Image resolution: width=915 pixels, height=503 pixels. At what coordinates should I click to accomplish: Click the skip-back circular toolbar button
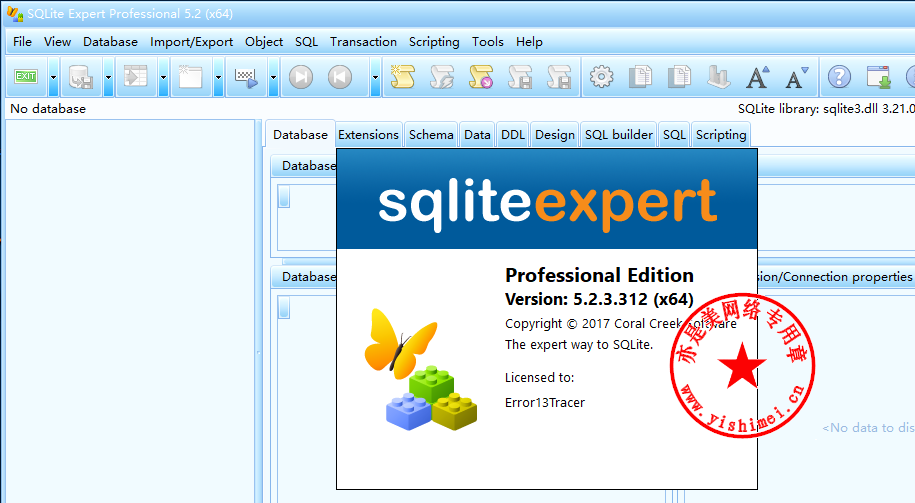point(340,77)
